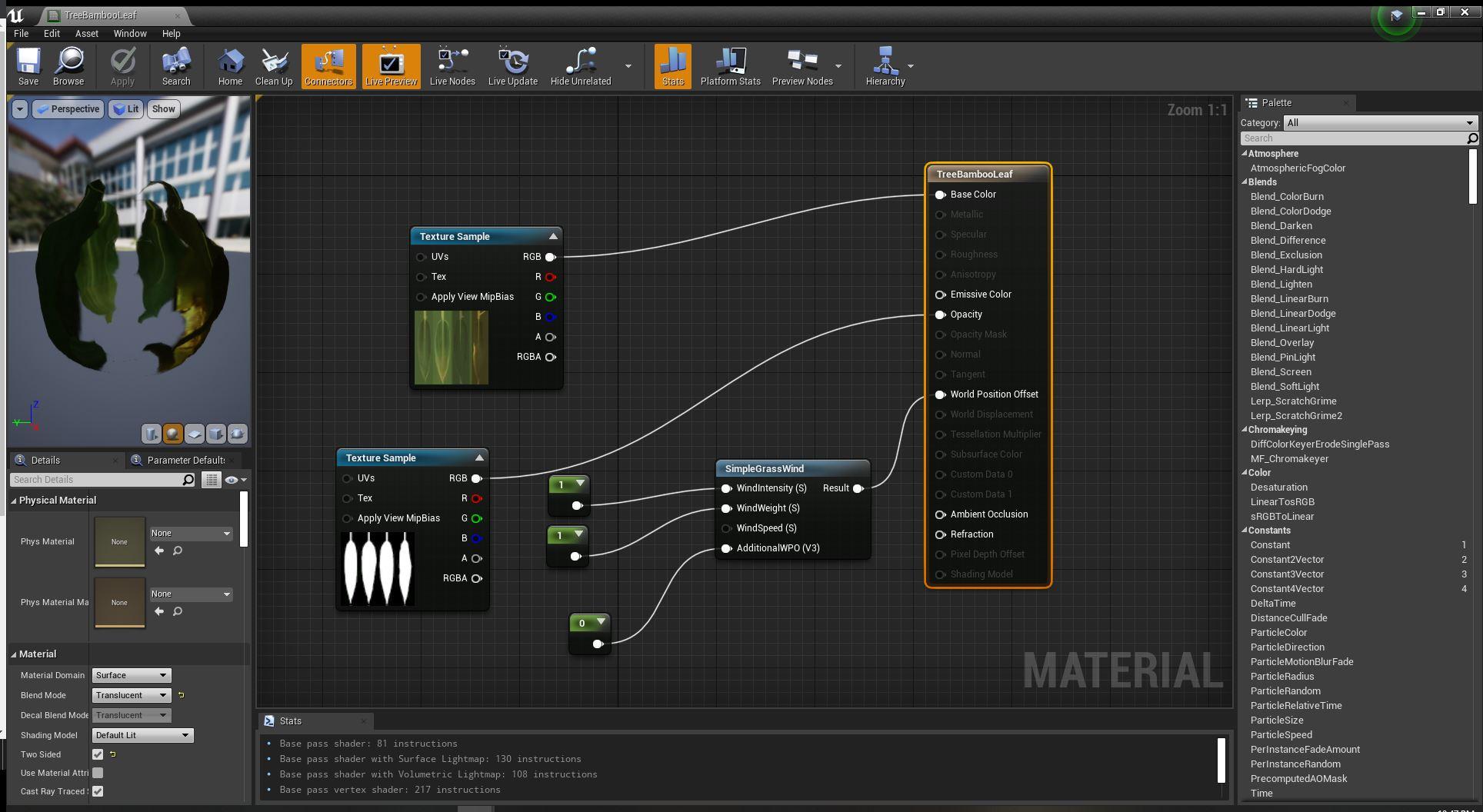
Task: Click the Unreal Engine logo icon
Action: tap(15, 15)
